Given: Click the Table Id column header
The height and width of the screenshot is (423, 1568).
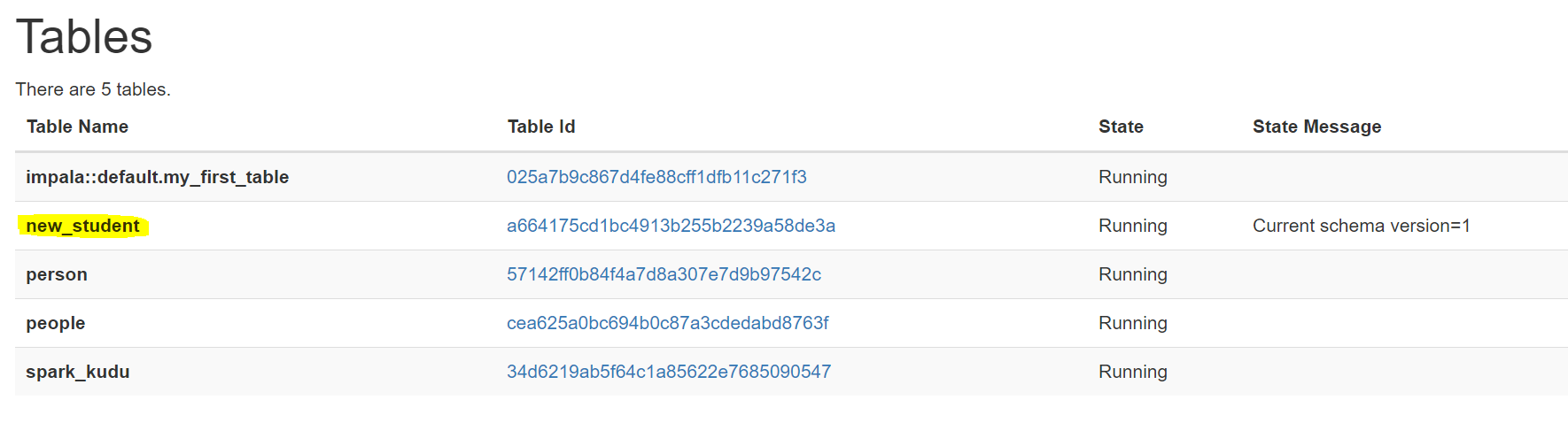Looking at the screenshot, I should [541, 127].
